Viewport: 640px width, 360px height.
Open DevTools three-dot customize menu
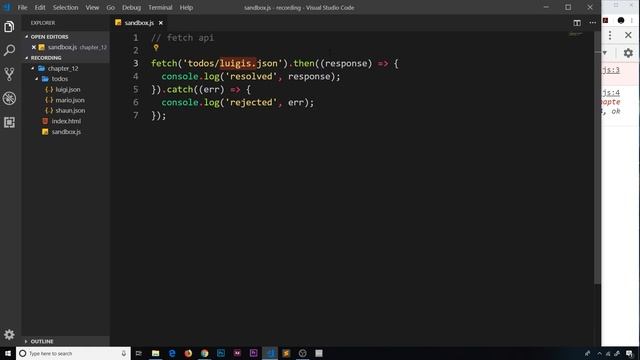pos(610,35)
